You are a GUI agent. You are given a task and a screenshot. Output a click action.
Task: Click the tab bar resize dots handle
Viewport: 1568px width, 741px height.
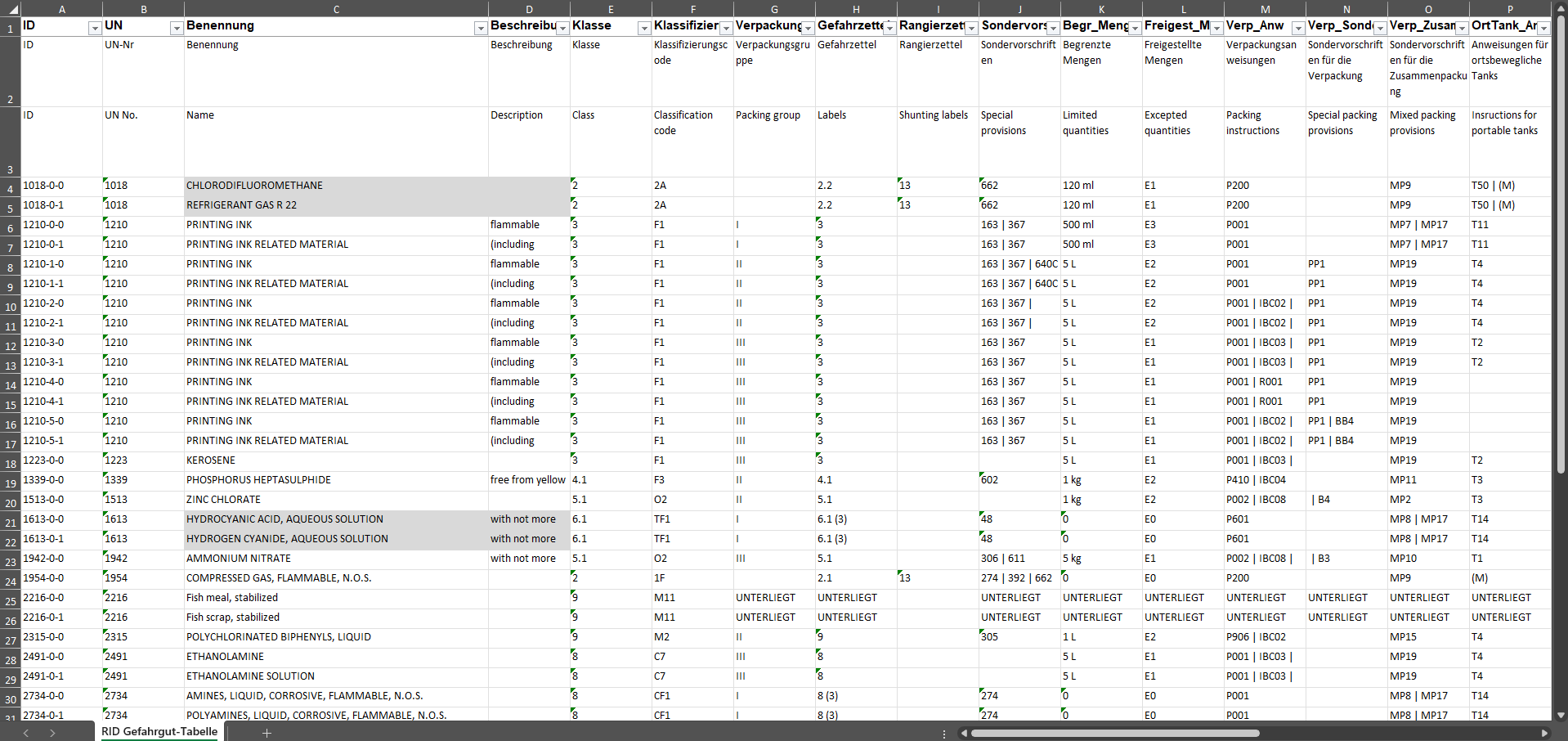(x=944, y=734)
